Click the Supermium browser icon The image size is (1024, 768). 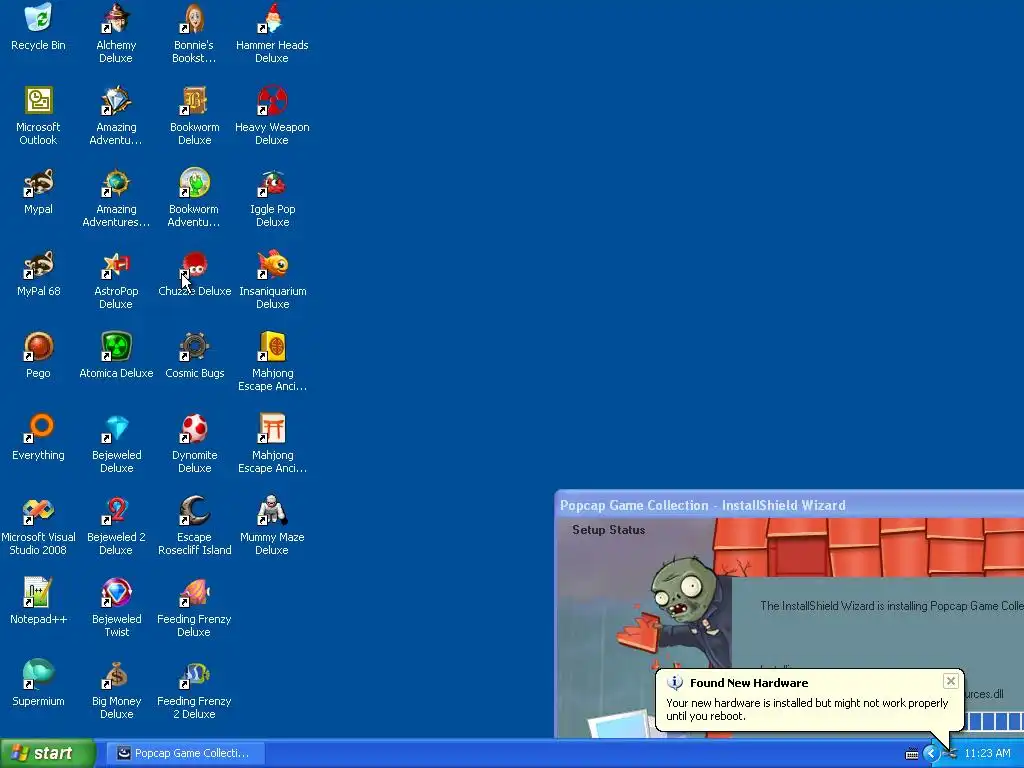click(39, 675)
